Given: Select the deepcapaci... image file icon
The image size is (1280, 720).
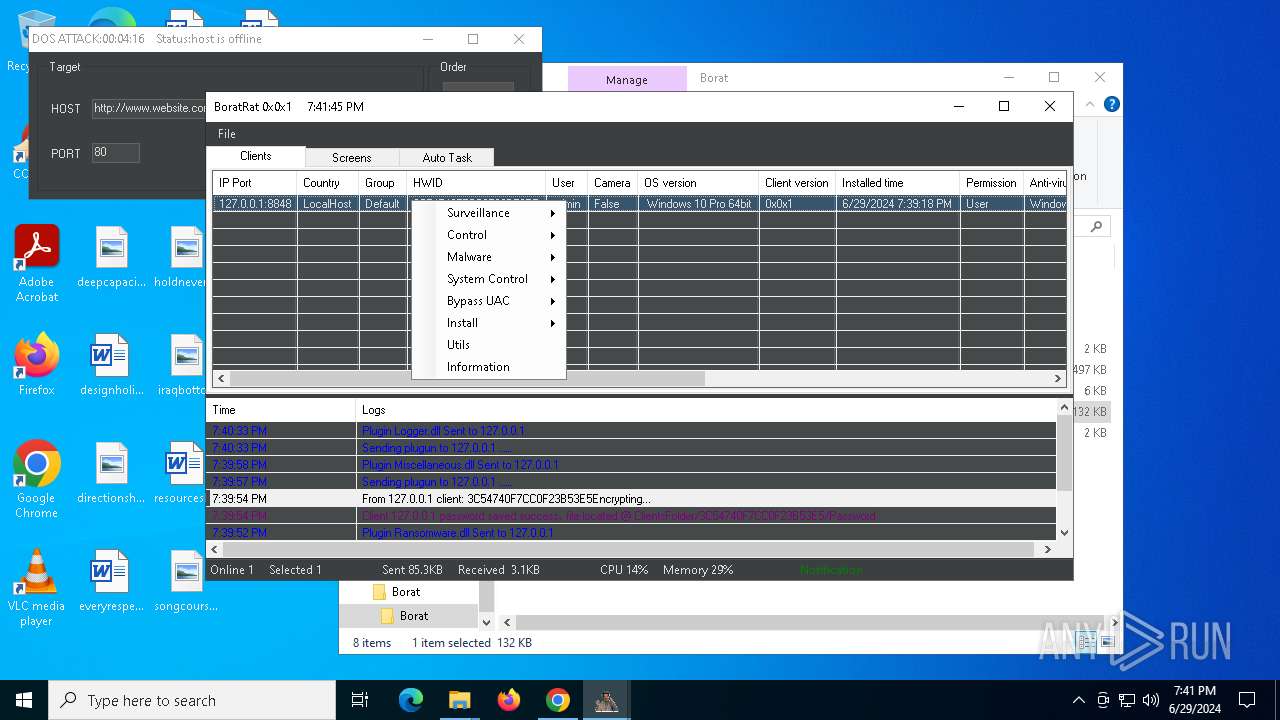Looking at the screenshot, I should click(111, 257).
